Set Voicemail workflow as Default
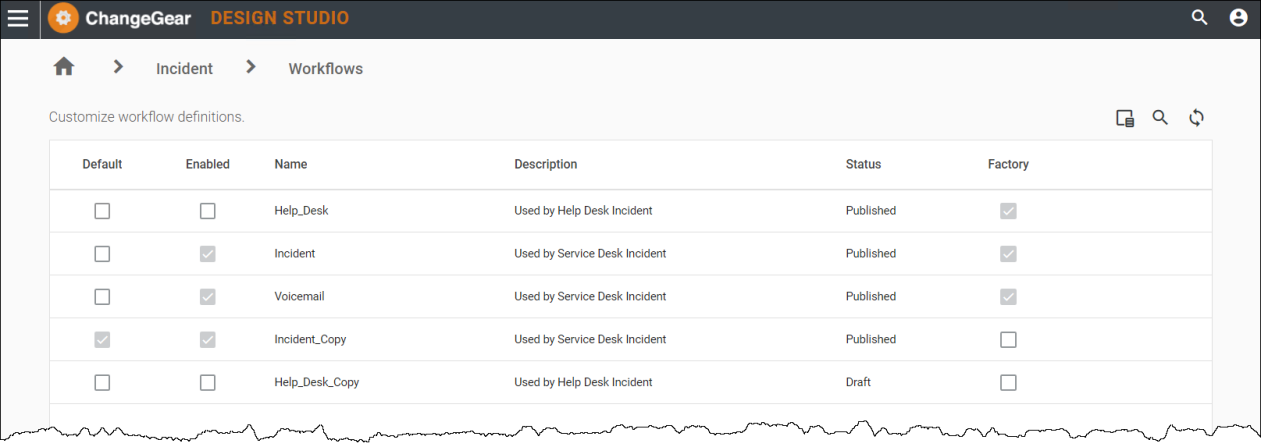 pos(102,297)
